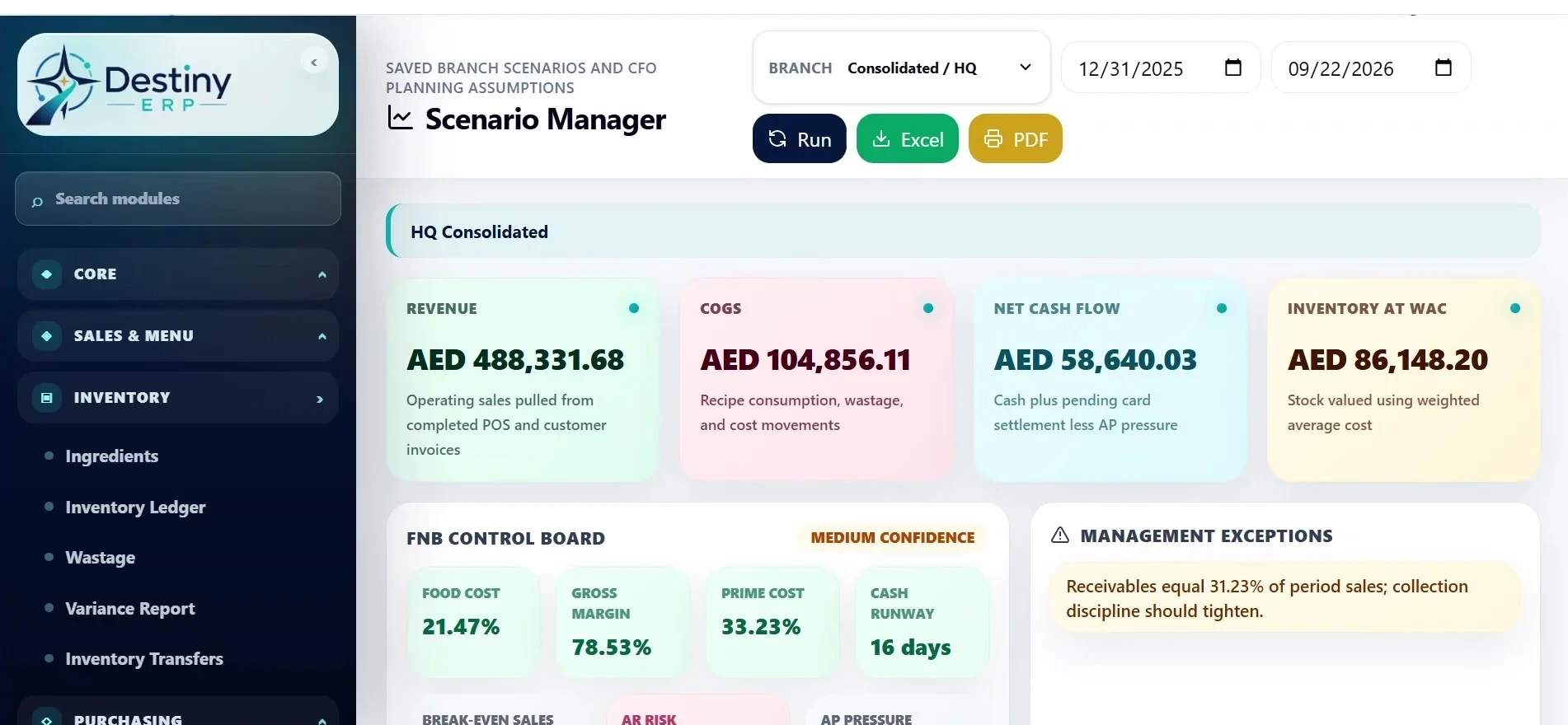1568x725 pixels.
Task: Open the Wastage module
Action: coord(101,558)
